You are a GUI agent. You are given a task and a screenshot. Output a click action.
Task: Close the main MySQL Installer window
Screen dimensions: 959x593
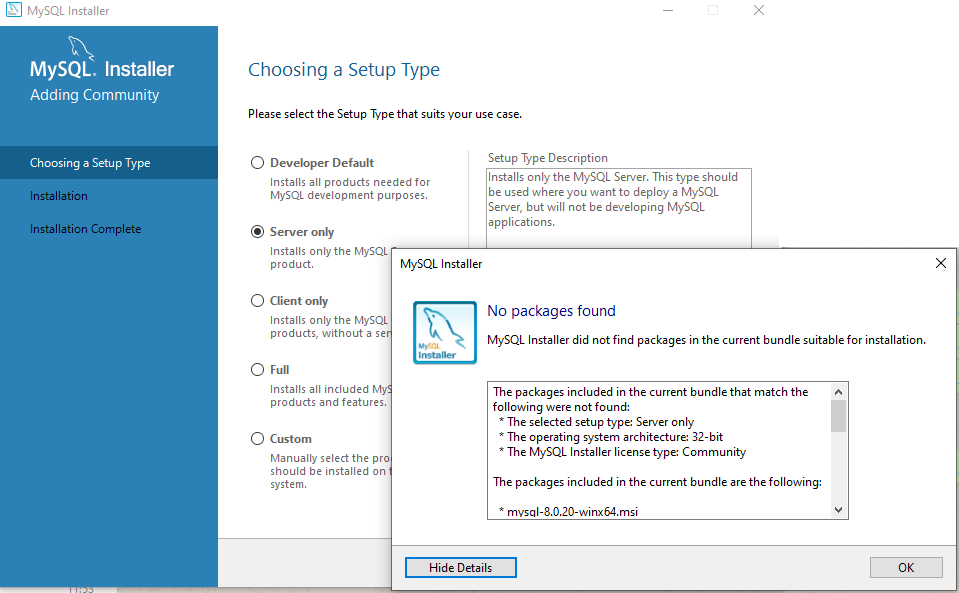point(759,10)
